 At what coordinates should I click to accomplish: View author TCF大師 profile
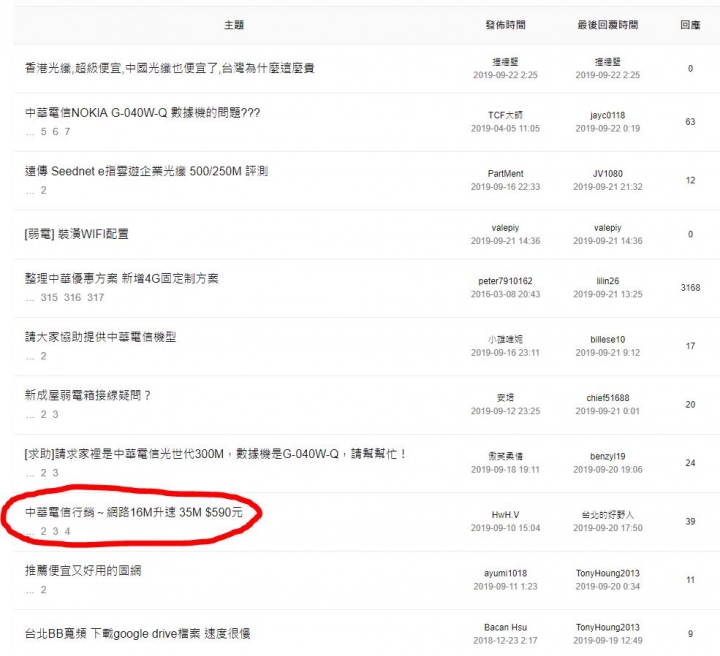click(x=505, y=115)
